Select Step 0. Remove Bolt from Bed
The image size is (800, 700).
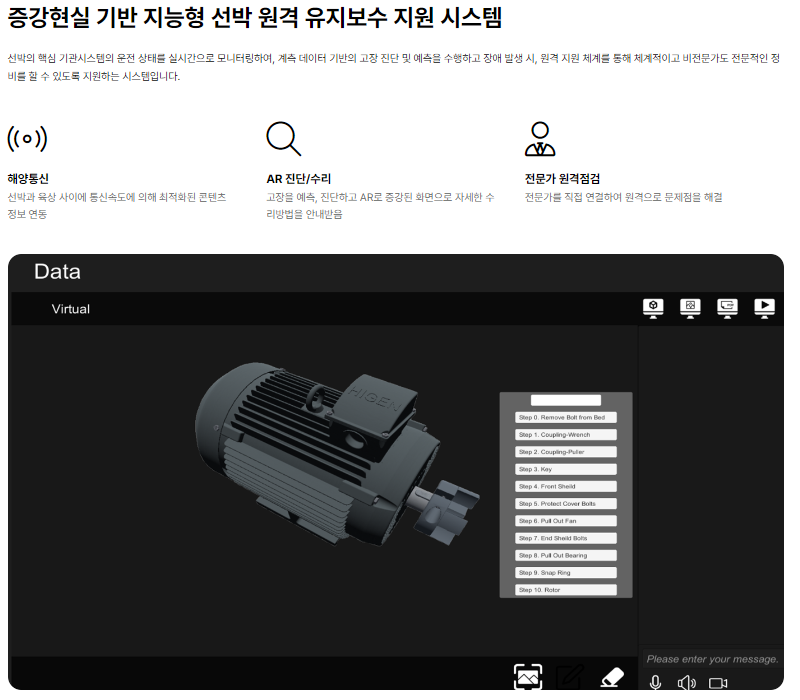click(x=566, y=417)
